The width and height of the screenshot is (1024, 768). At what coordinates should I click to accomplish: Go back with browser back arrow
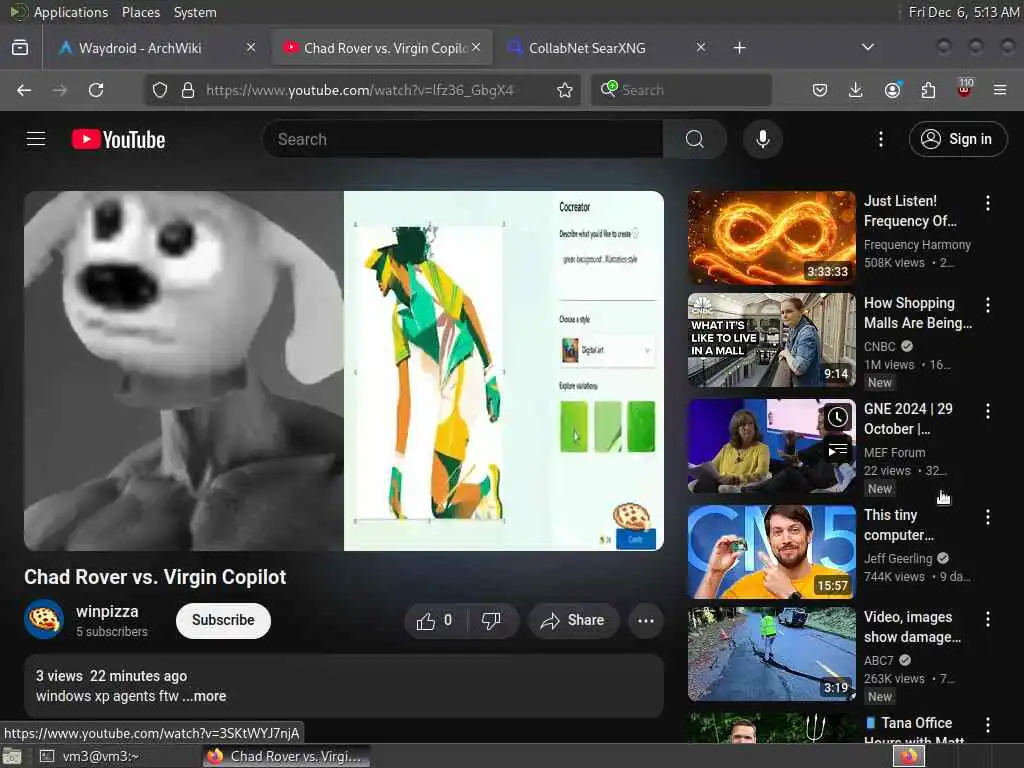[24, 90]
